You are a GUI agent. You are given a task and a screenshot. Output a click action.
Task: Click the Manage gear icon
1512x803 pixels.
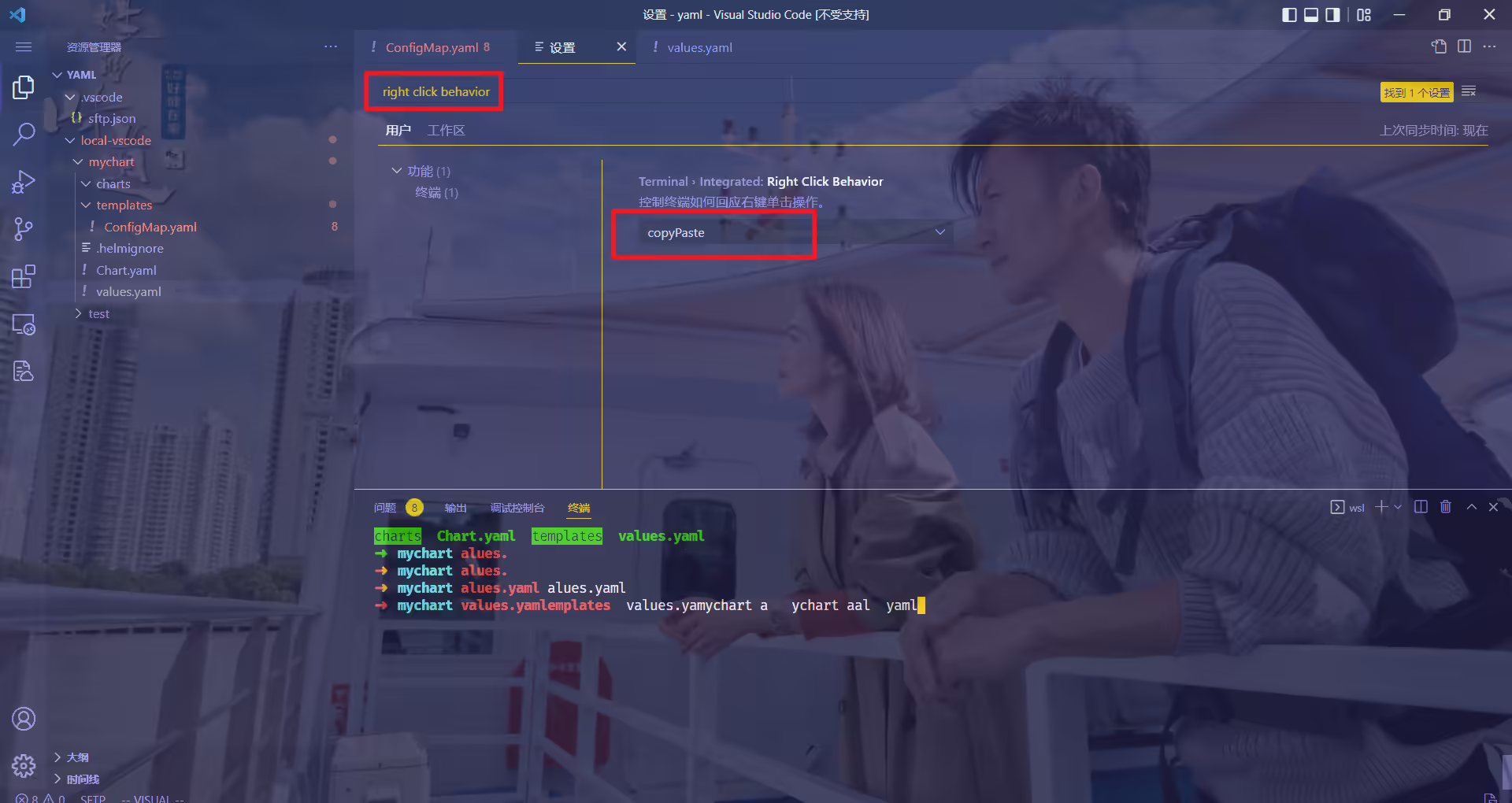point(24,765)
